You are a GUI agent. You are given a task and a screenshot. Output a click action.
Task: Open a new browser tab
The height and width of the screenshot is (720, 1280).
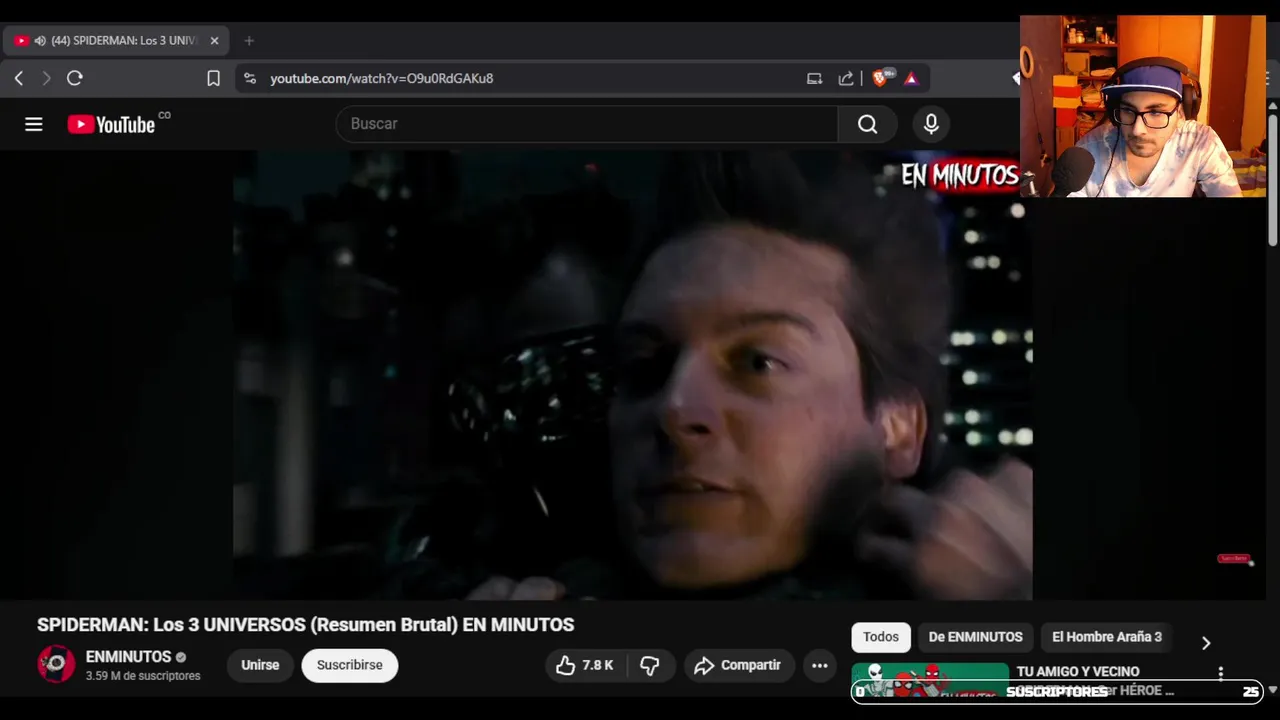click(249, 41)
